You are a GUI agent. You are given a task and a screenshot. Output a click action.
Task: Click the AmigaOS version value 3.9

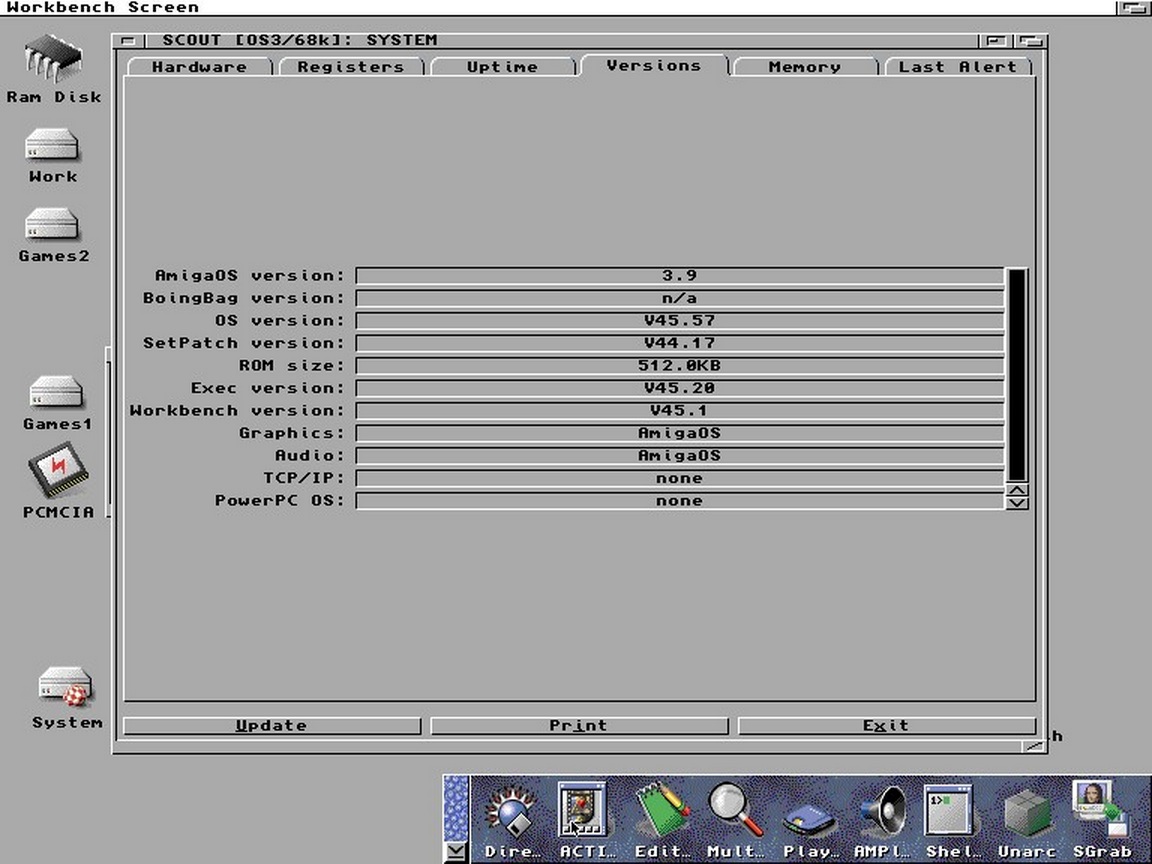[680, 276]
